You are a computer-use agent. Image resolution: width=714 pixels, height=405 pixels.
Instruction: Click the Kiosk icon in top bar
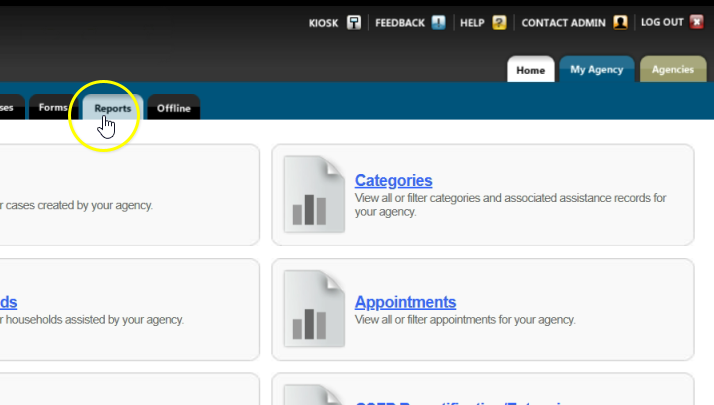(x=354, y=22)
